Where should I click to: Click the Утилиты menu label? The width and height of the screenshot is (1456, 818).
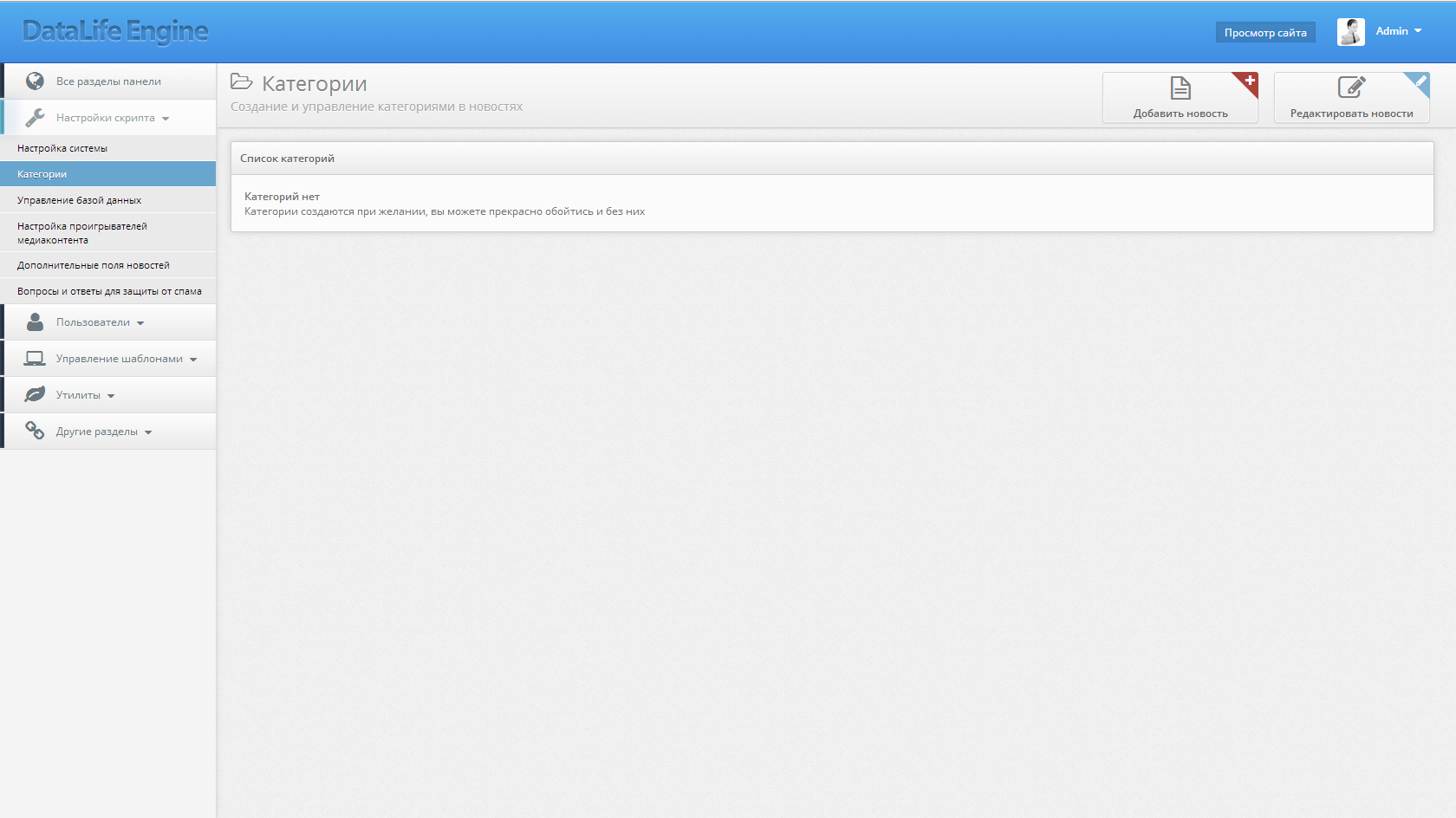point(78,395)
